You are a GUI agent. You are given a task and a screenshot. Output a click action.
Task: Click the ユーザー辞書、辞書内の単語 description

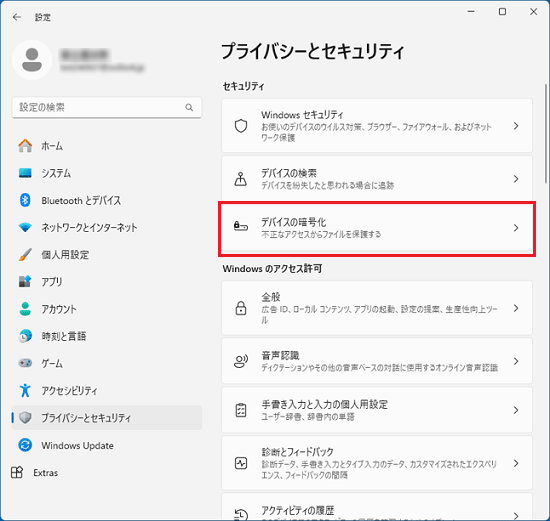[308, 416]
